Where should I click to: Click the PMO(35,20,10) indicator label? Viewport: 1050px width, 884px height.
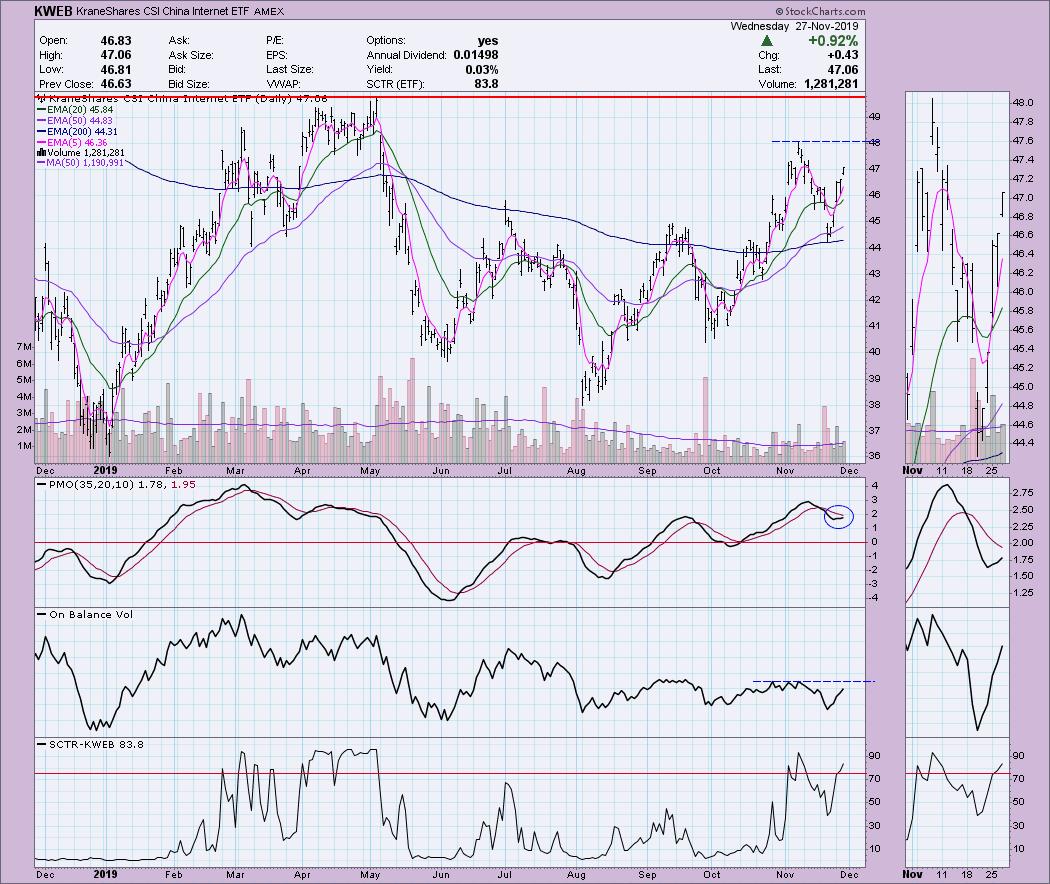coord(91,484)
